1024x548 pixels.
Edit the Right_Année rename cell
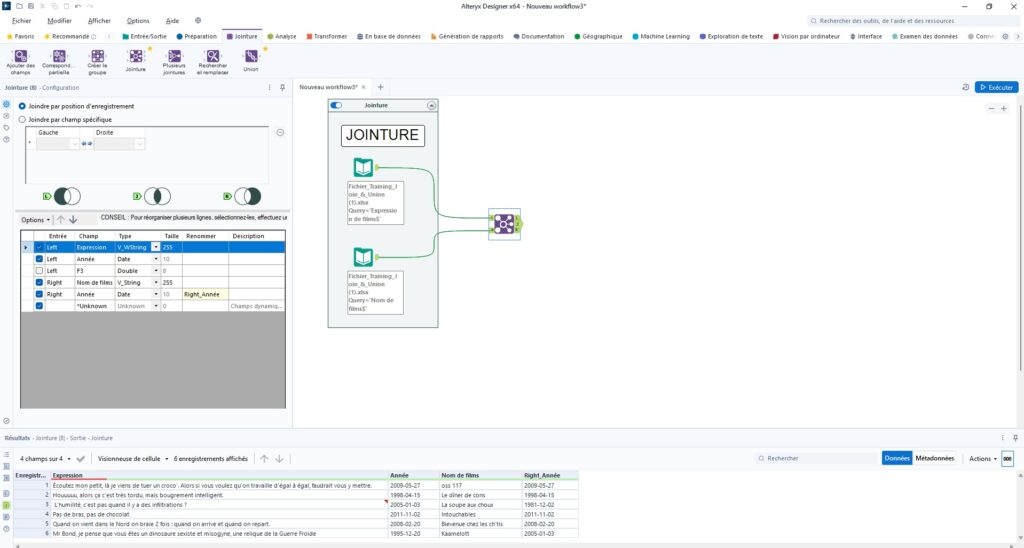(205, 295)
